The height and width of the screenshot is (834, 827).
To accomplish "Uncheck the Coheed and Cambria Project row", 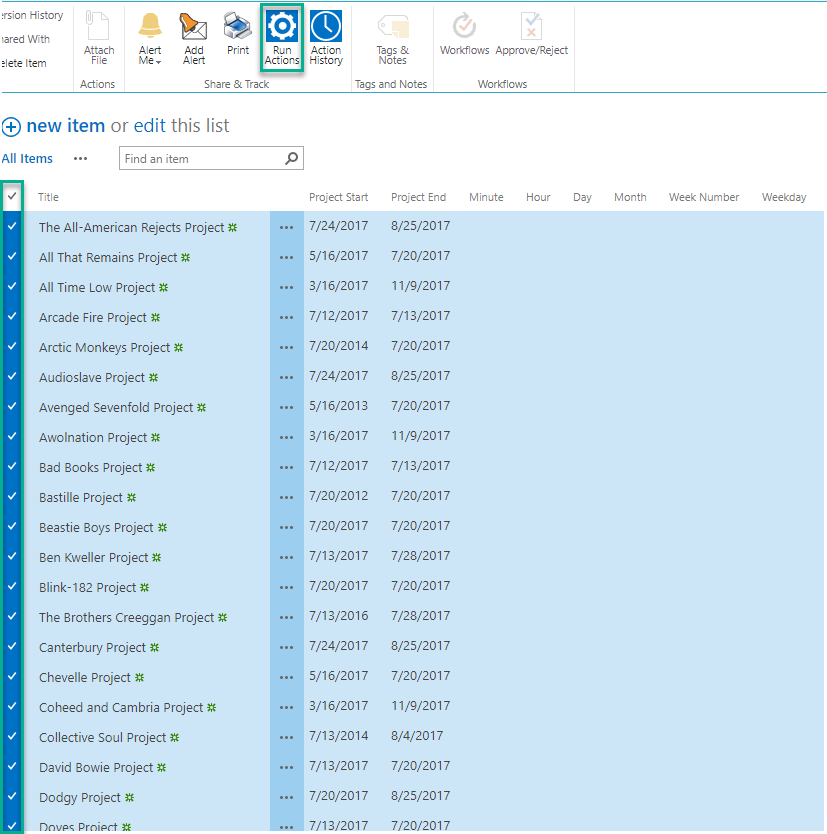I will pos(12,706).
